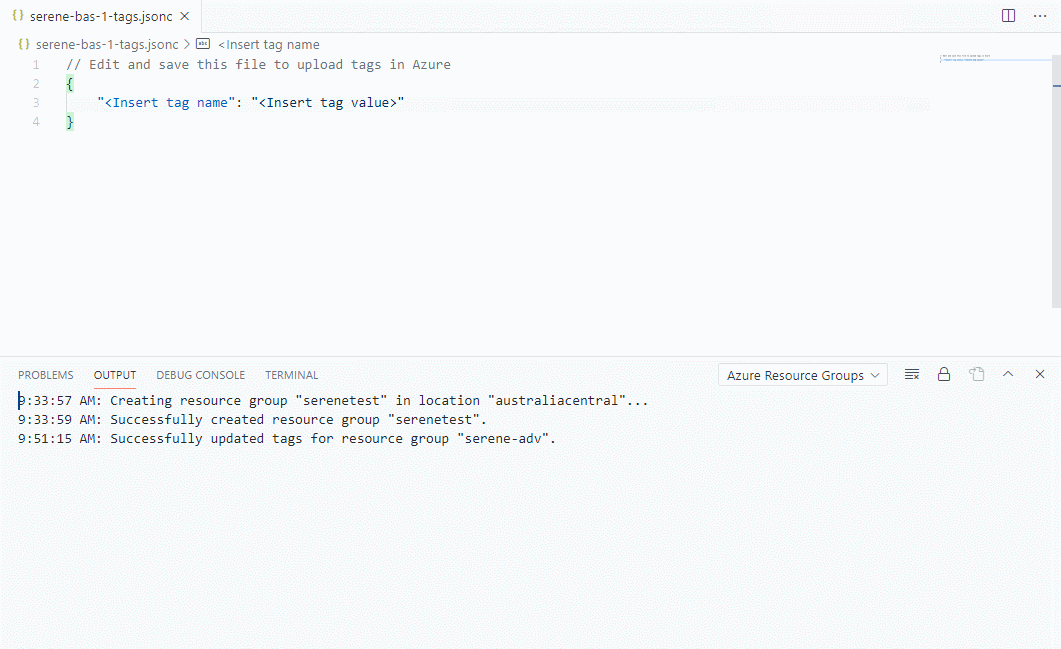Close the bottom Output panel
Viewport: 1061px width, 649px height.
pyautogui.click(x=1039, y=374)
